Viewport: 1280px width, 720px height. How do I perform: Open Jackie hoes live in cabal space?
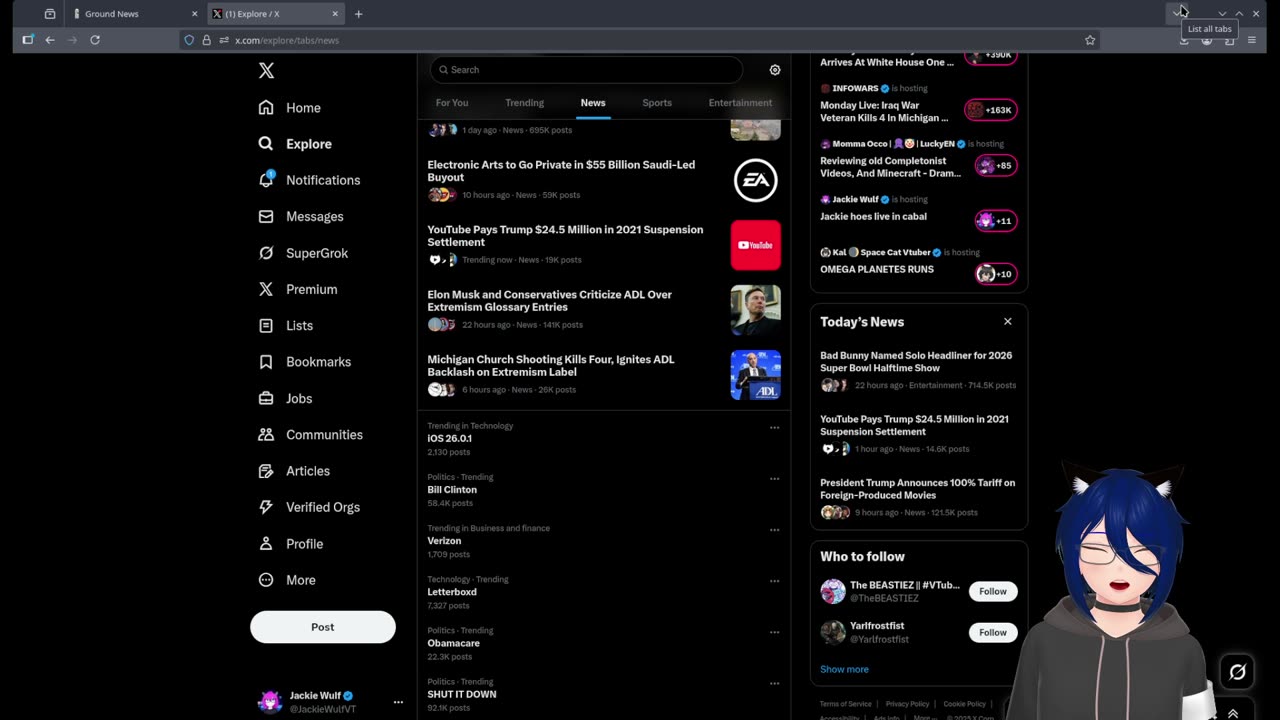[x=873, y=216]
